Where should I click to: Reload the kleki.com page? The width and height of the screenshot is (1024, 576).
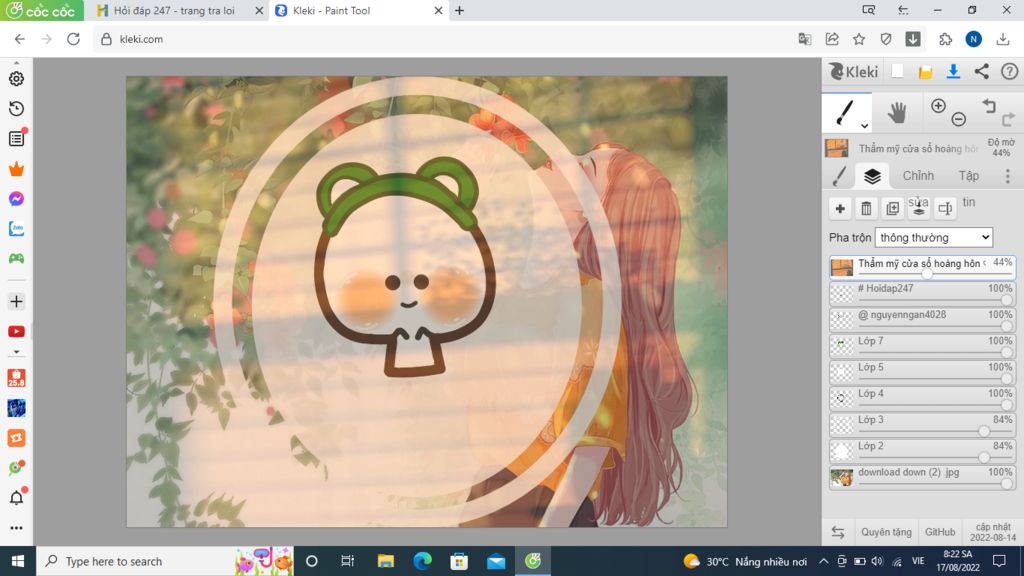pos(73,39)
